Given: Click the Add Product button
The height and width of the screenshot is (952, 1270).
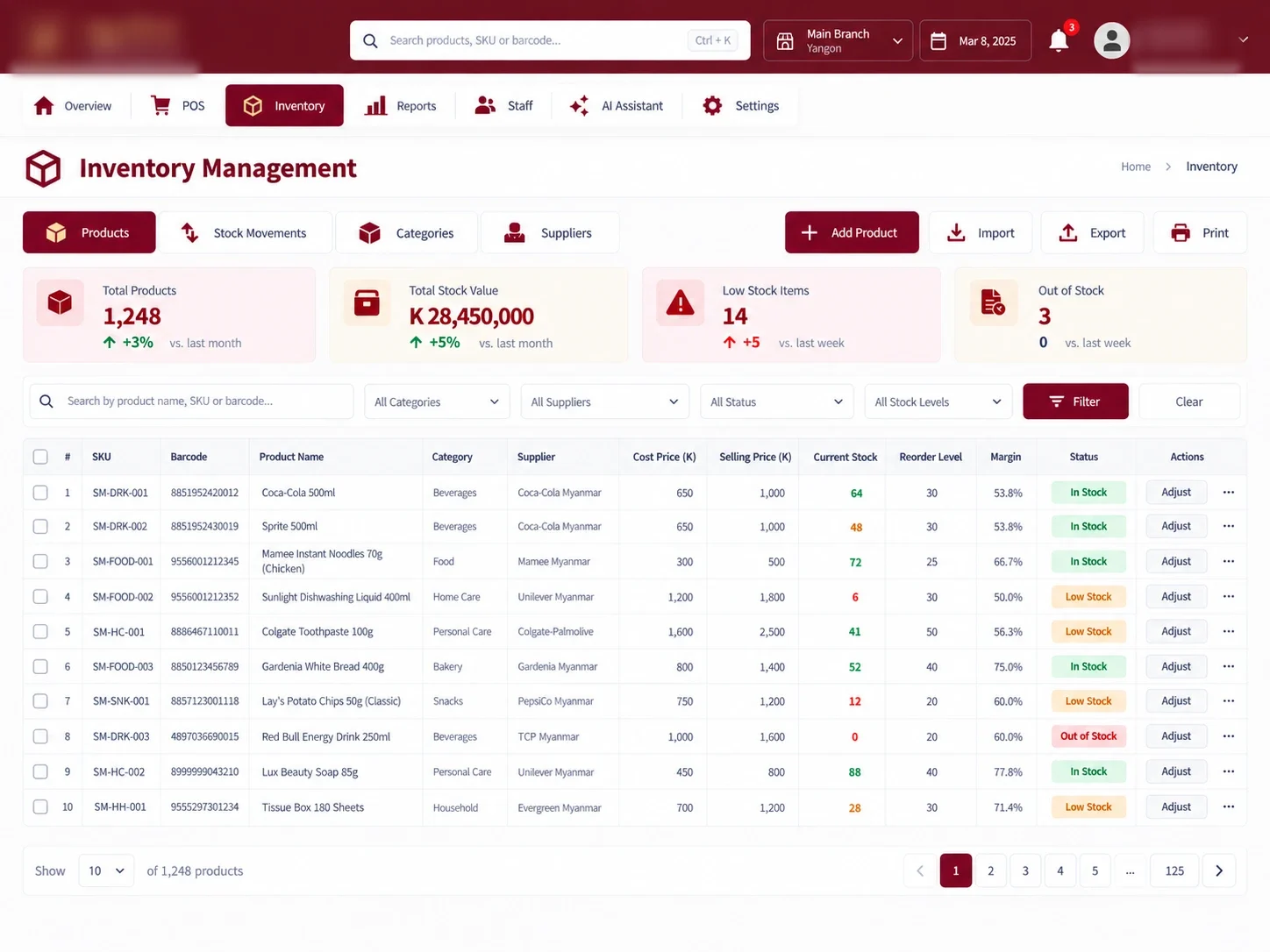Looking at the screenshot, I should (x=852, y=232).
